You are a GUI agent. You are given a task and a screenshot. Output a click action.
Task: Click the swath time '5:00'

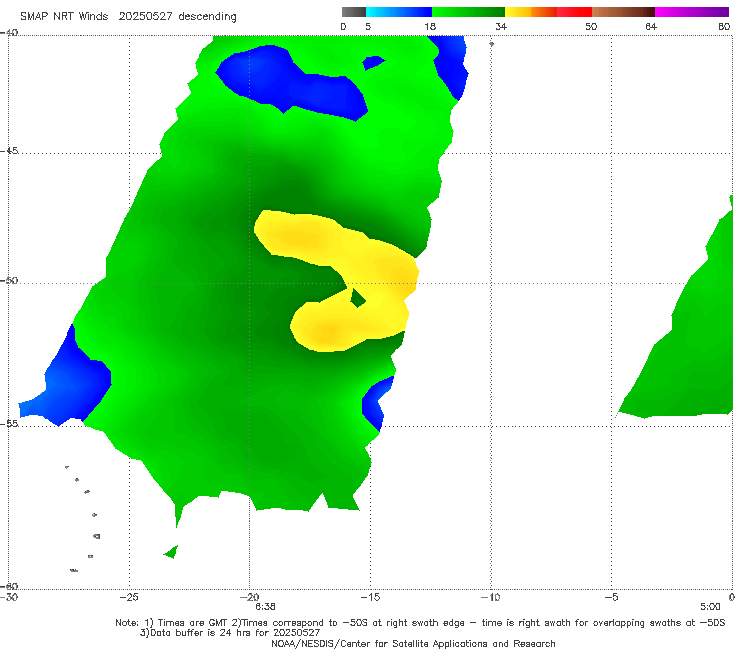click(710, 607)
